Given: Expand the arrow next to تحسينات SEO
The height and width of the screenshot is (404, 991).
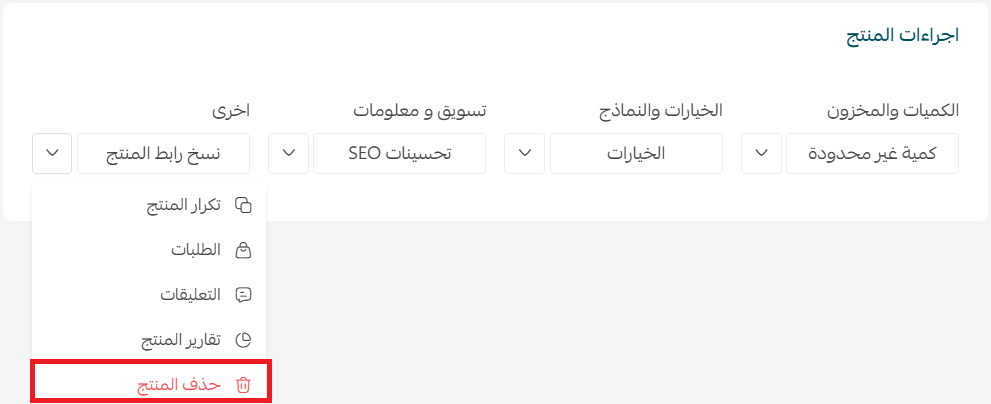Looking at the screenshot, I should pos(288,154).
